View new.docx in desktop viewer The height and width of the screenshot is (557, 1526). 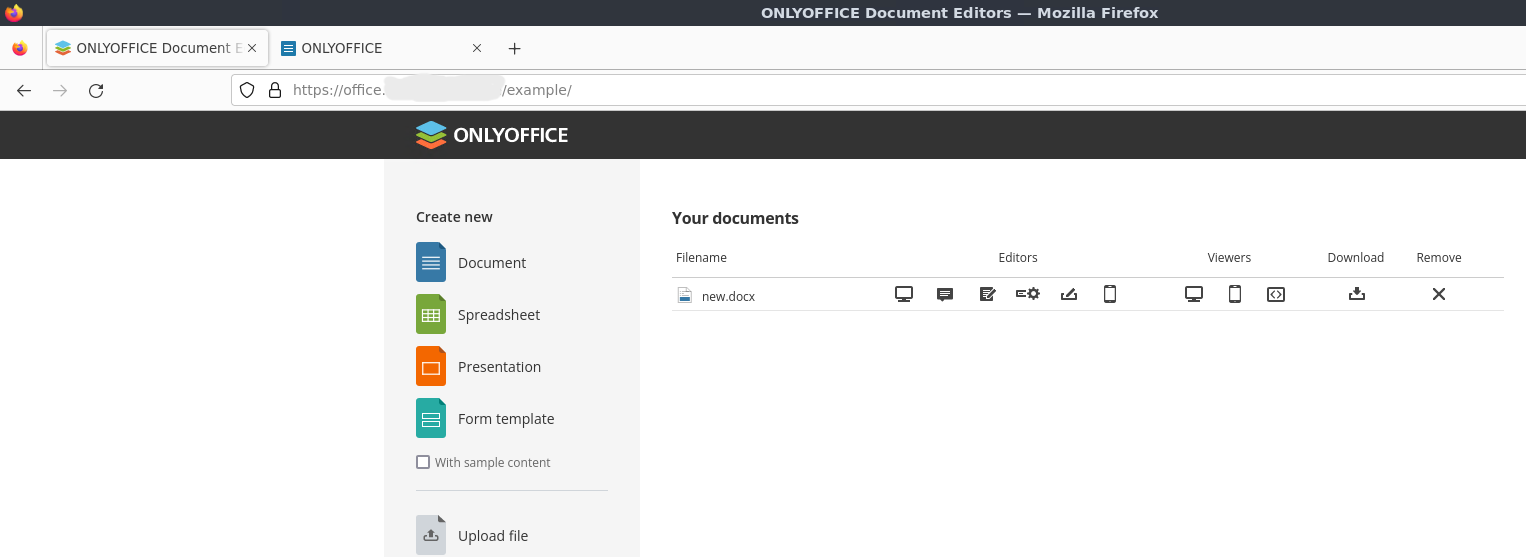point(1193,294)
